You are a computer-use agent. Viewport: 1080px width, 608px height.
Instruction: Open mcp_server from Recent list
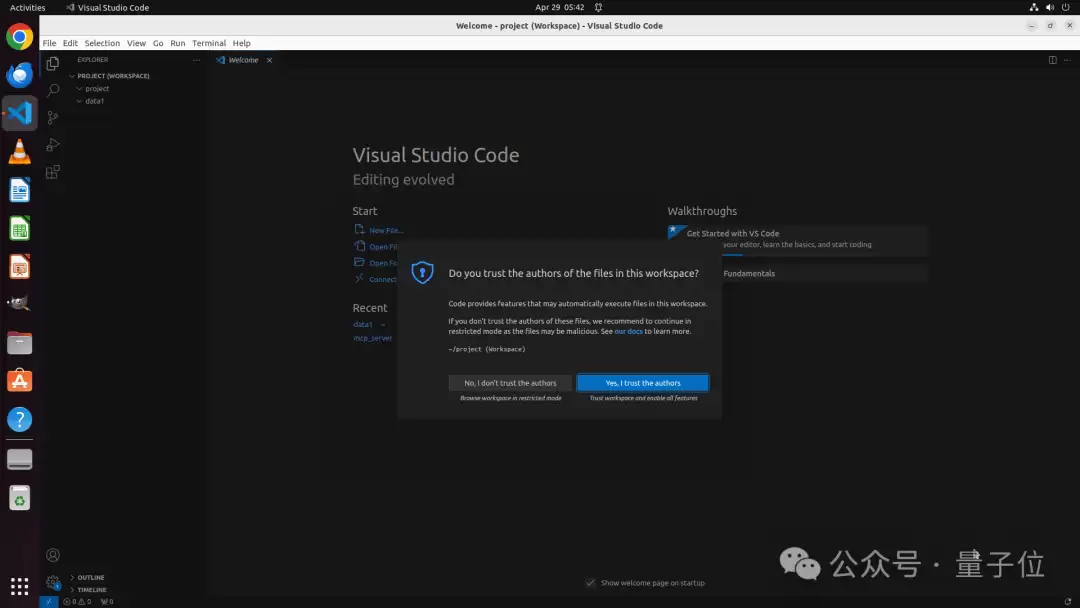[x=373, y=338]
